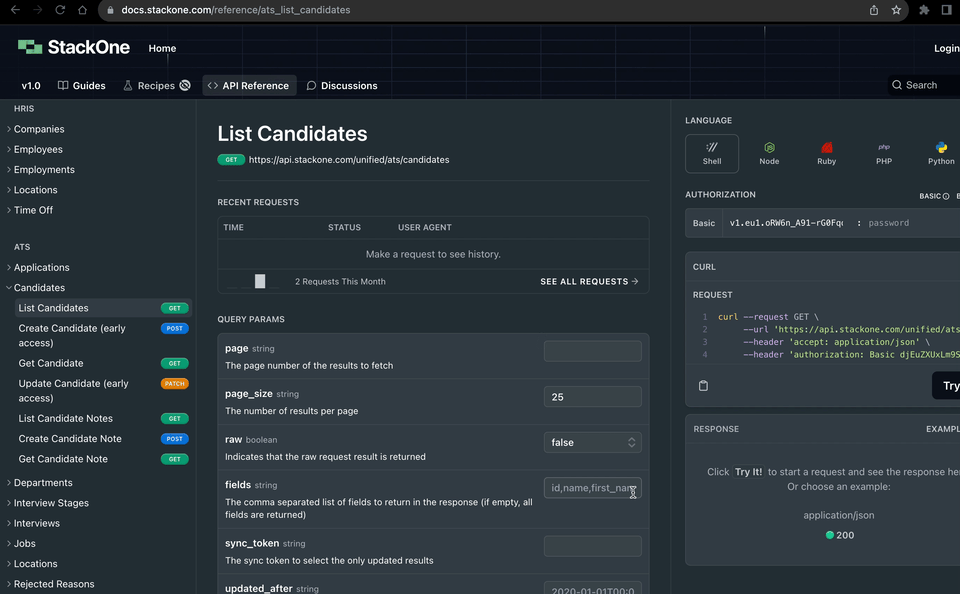Click the page_size input field
The height and width of the screenshot is (594, 960).
pos(593,396)
